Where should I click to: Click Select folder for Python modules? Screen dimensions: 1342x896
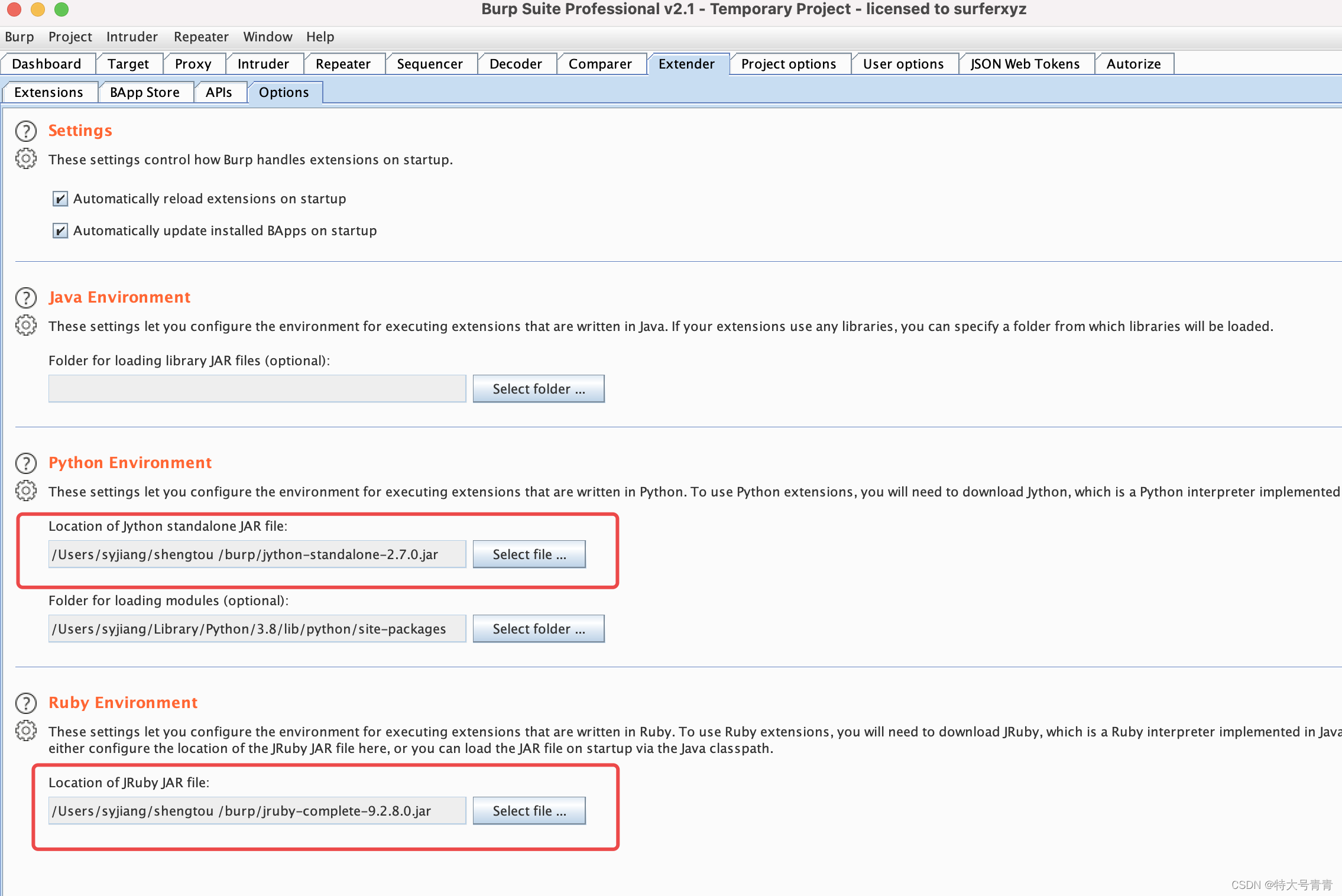coord(539,629)
